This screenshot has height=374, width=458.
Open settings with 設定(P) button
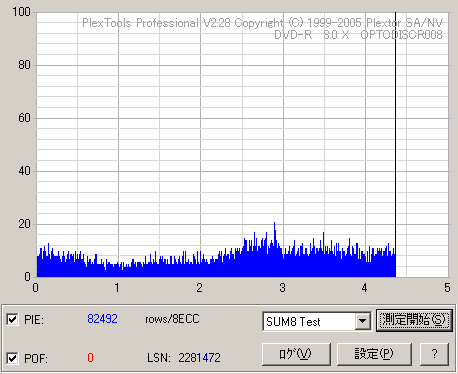(374, 354)
